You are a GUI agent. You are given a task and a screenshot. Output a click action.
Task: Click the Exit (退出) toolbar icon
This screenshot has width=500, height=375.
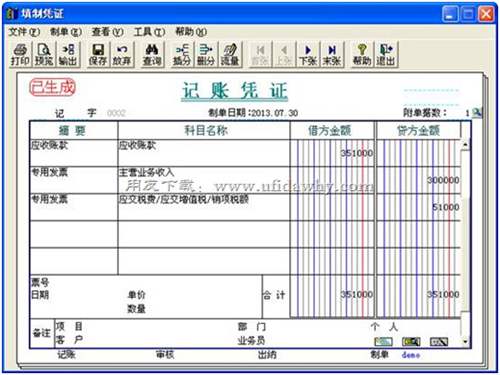[x=386, y=55]
